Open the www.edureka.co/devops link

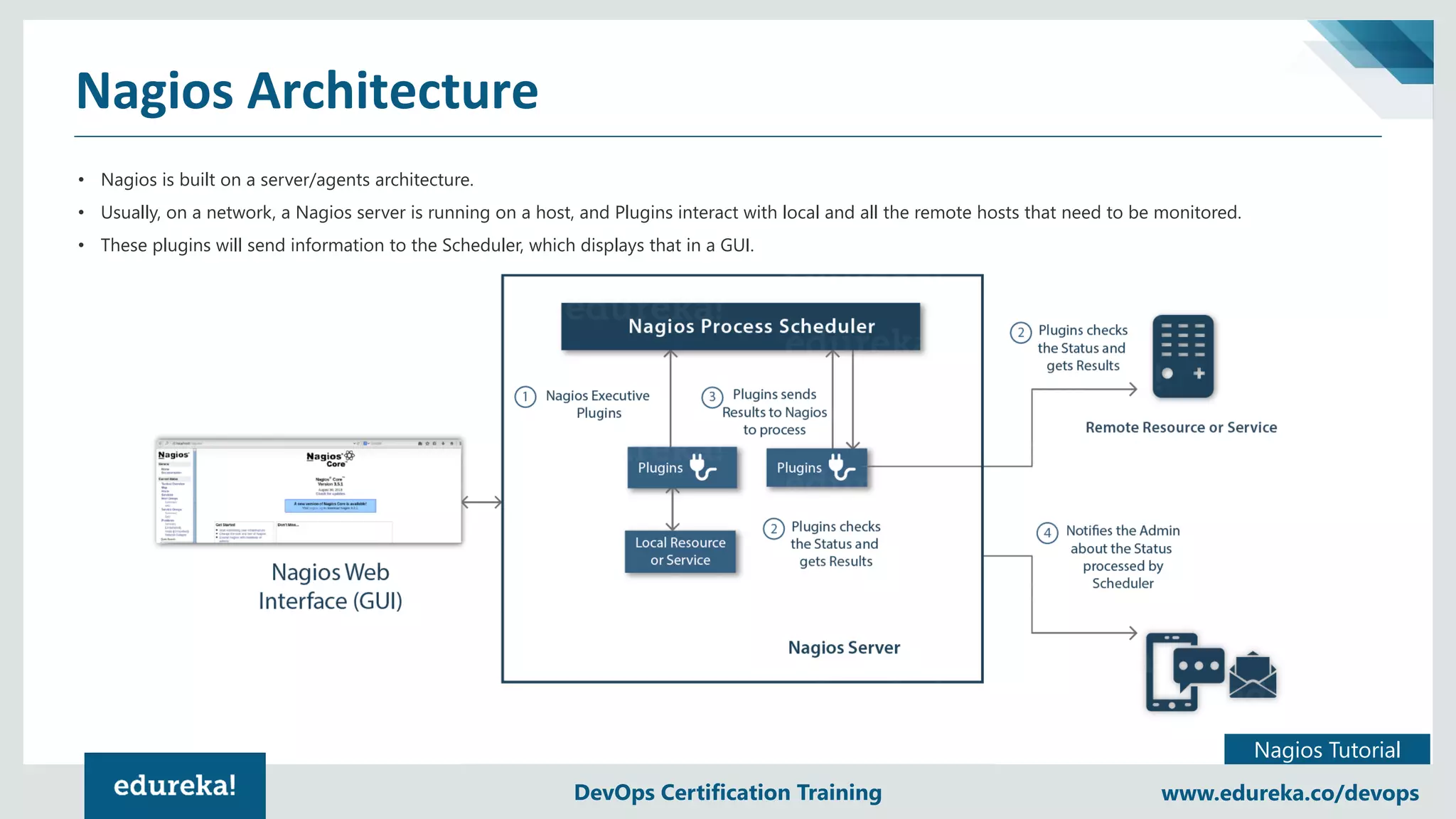tap(1290, 793)
